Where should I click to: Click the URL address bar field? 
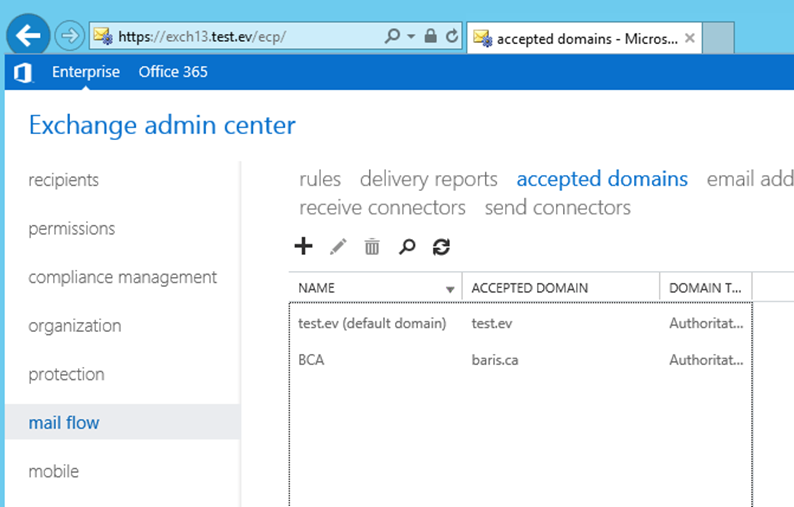click(x=248, y=36)
